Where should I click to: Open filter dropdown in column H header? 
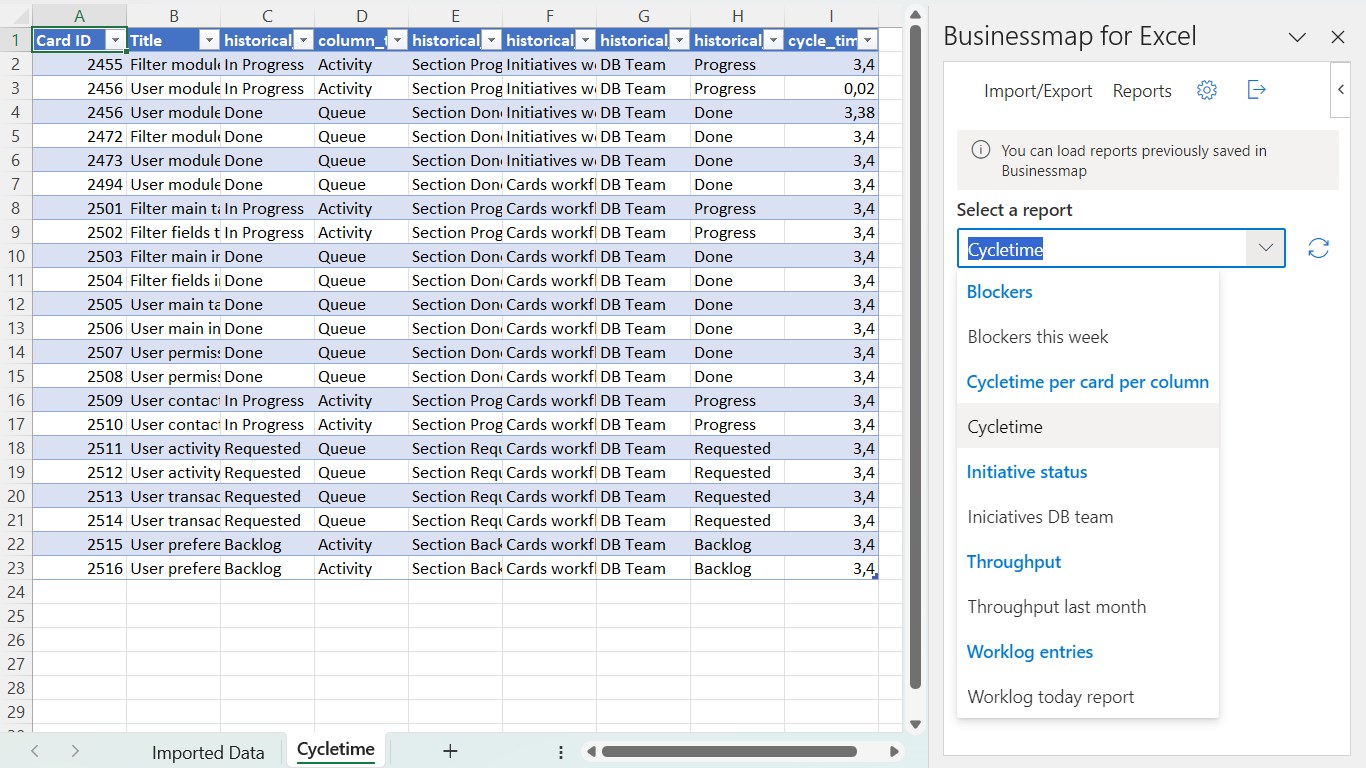click(773, 40)
